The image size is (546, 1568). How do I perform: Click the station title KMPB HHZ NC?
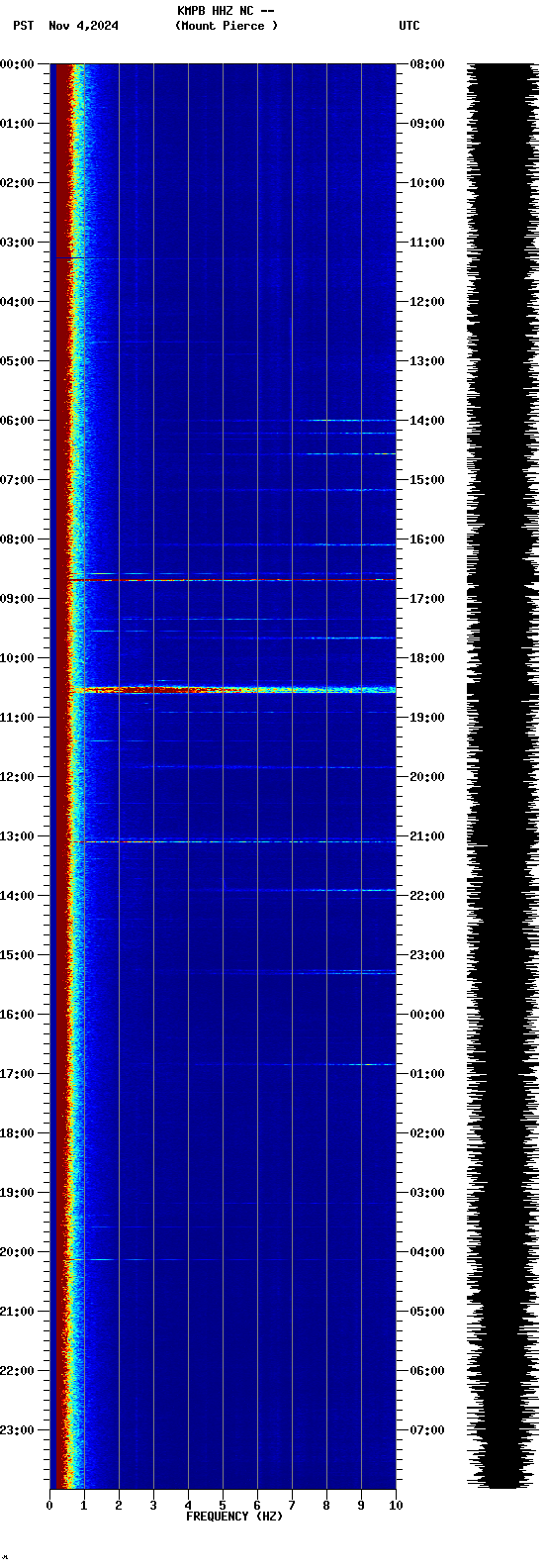[x=216, y=11]
